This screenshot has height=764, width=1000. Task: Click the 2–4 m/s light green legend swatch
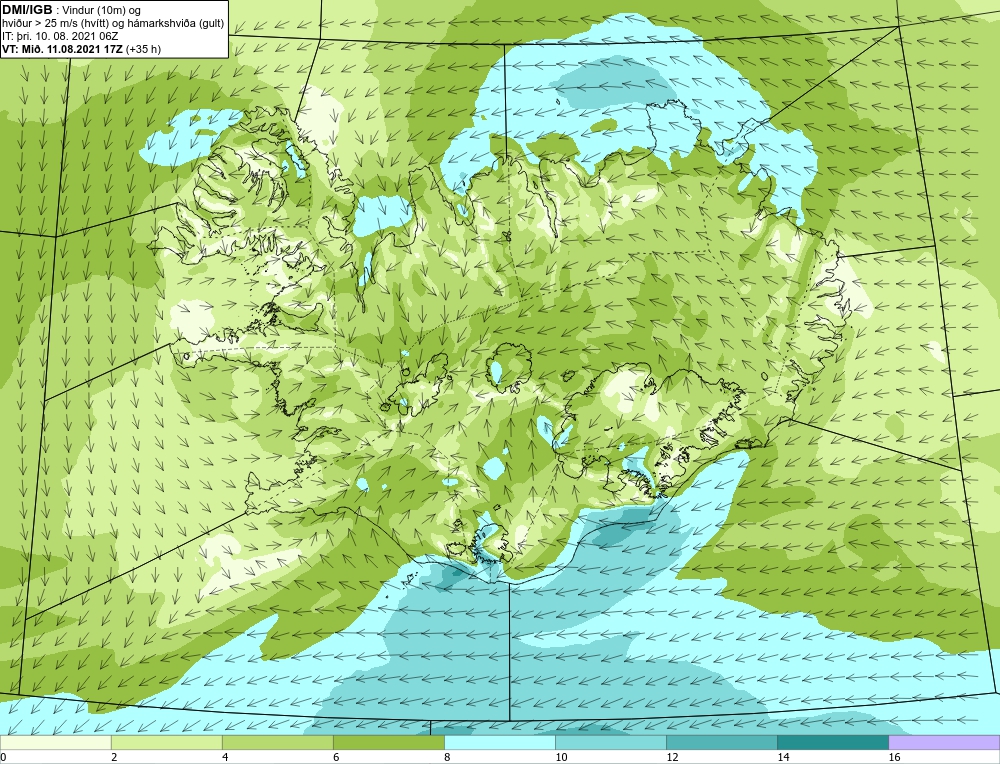[x=166, y=743]
